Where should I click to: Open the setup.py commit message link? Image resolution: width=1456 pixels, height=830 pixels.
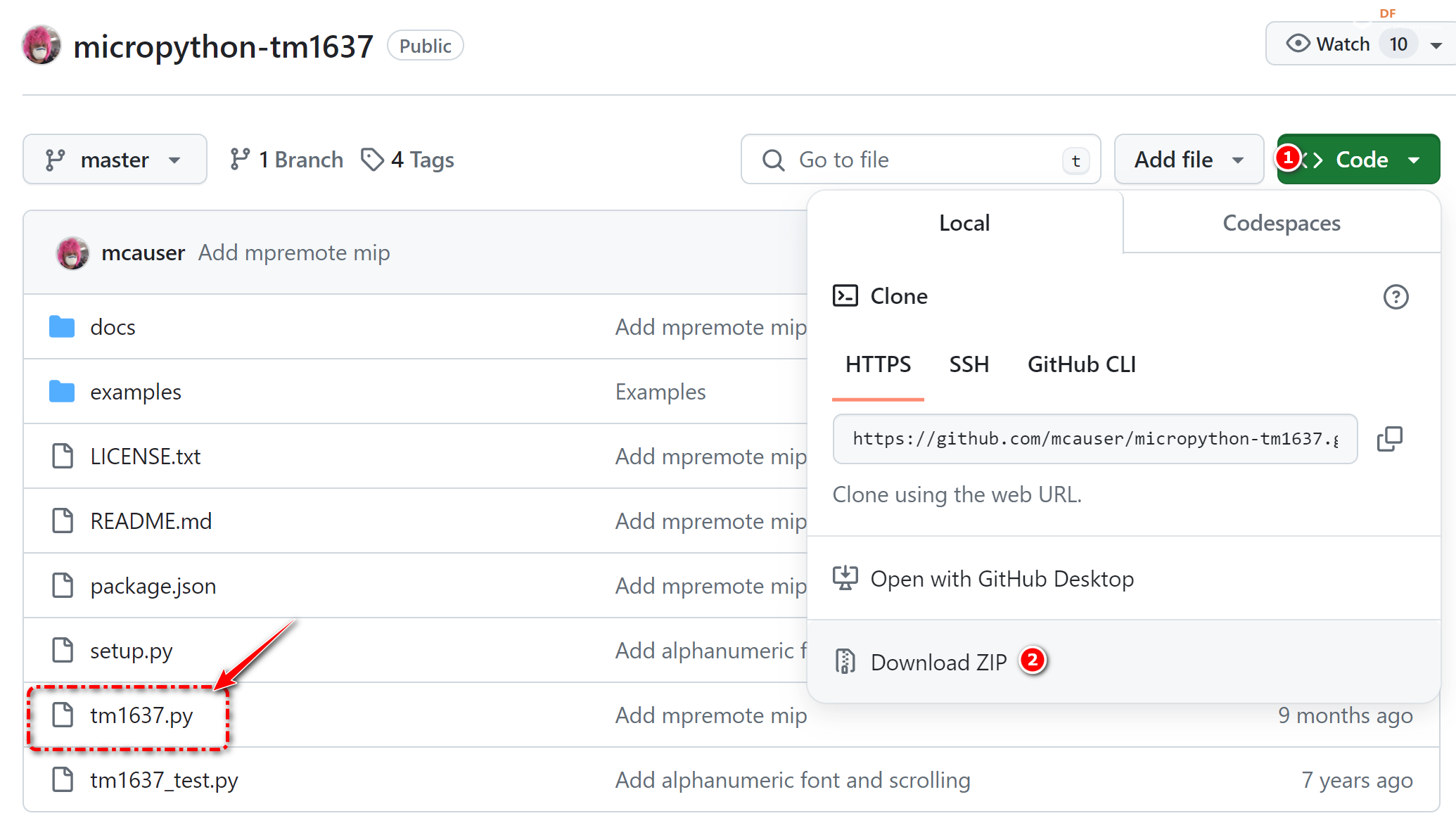(x=711, y=651)
